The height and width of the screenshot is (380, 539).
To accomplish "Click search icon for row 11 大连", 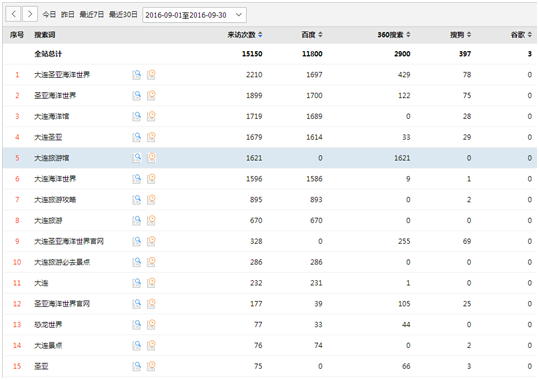I will click(x=136, y=283).
